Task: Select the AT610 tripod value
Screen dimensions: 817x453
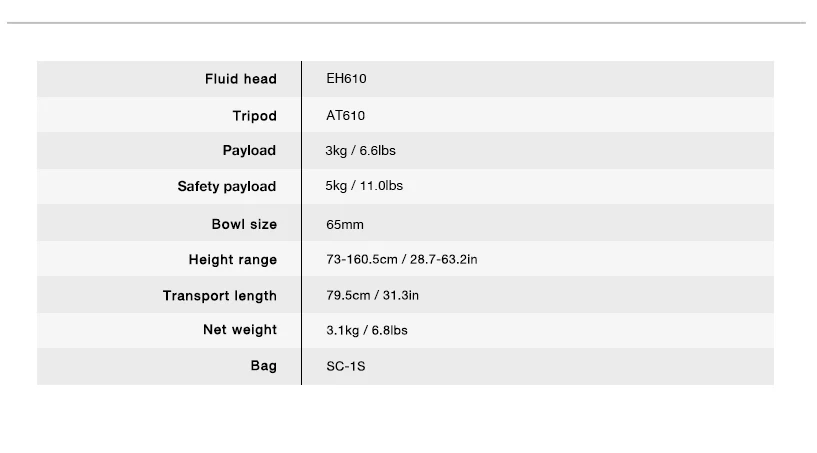Action: click(x=345, y=115)
